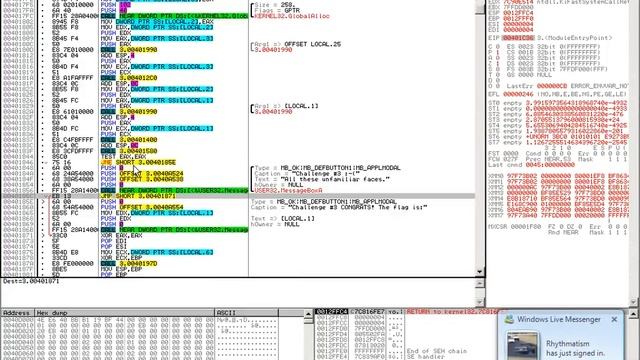Screen dimensions: 640x360
Task: Select the LastErr value in registers
Action: tap(552, 86)
